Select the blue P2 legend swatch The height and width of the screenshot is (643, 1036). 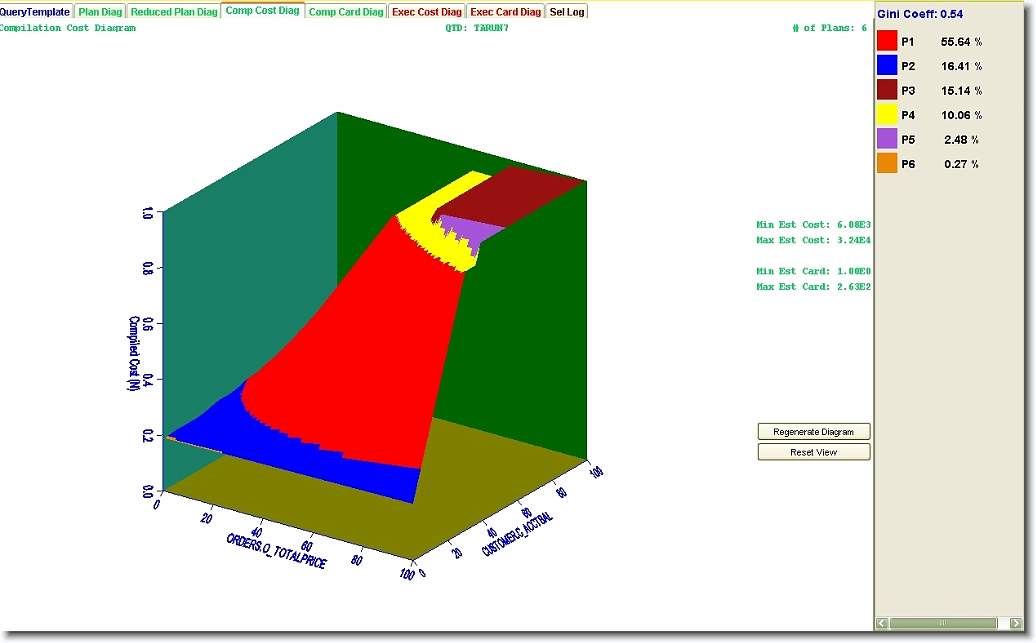tap(887, 66)
